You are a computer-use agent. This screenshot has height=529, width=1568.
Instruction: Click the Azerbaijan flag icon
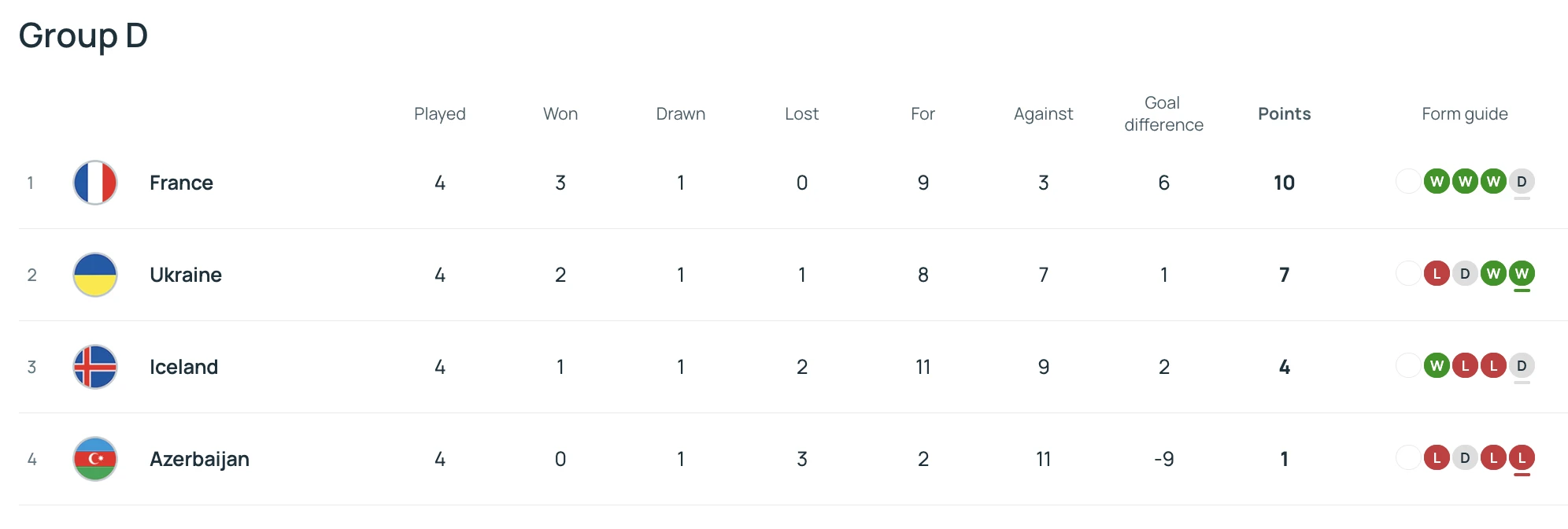95,459
